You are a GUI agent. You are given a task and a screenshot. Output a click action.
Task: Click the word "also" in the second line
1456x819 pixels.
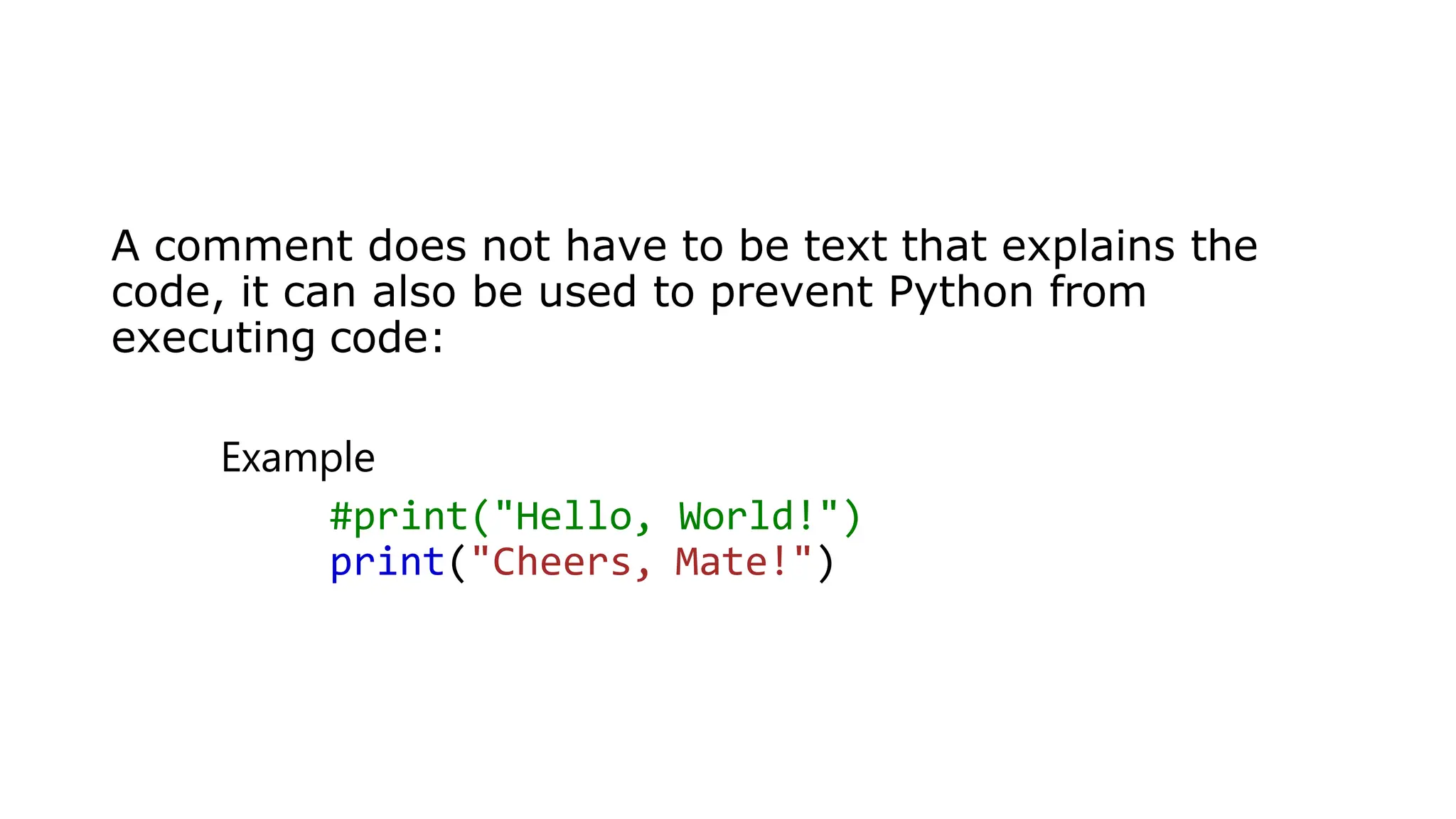coord(414,291)
